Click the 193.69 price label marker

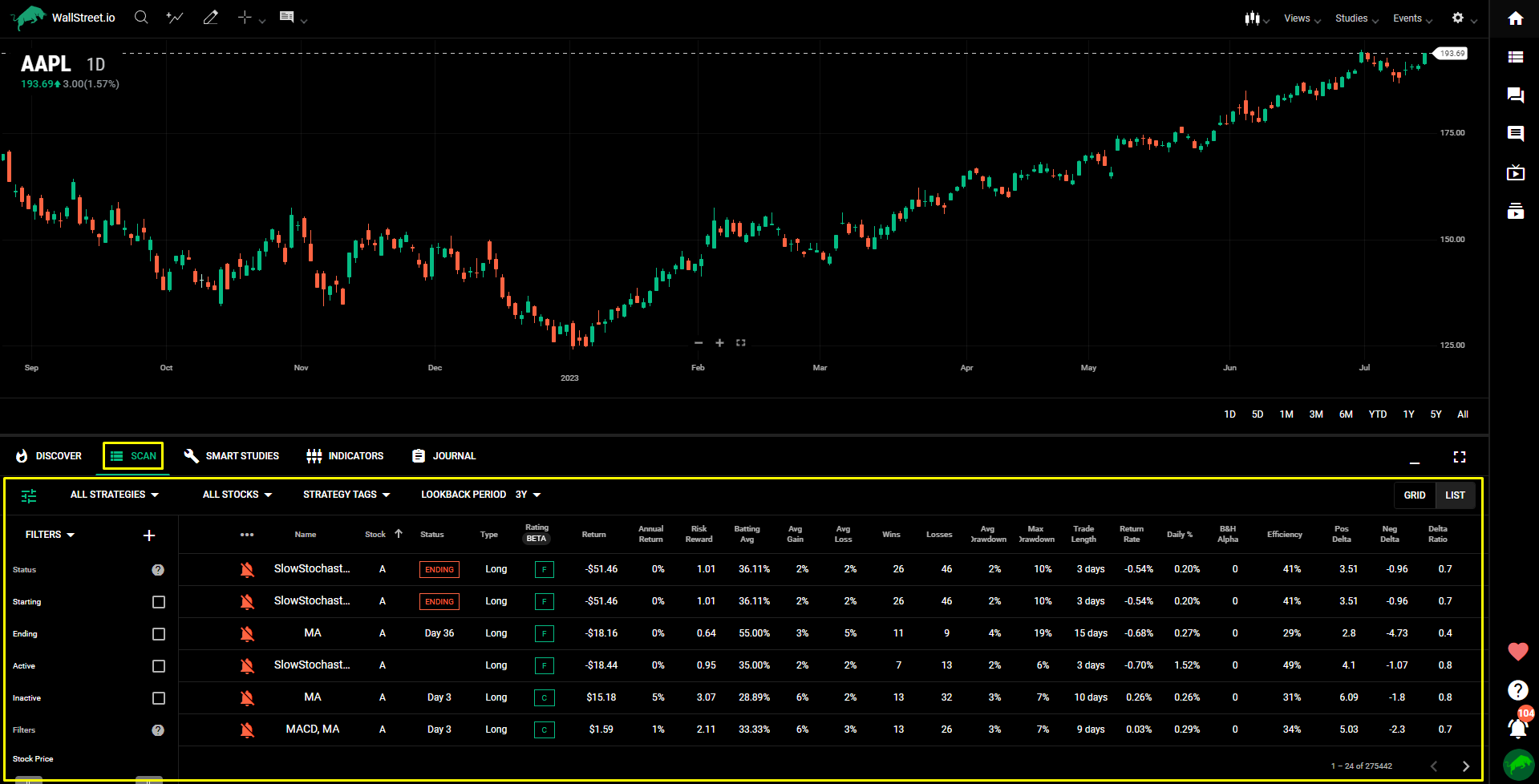[x=1451, y=54]
